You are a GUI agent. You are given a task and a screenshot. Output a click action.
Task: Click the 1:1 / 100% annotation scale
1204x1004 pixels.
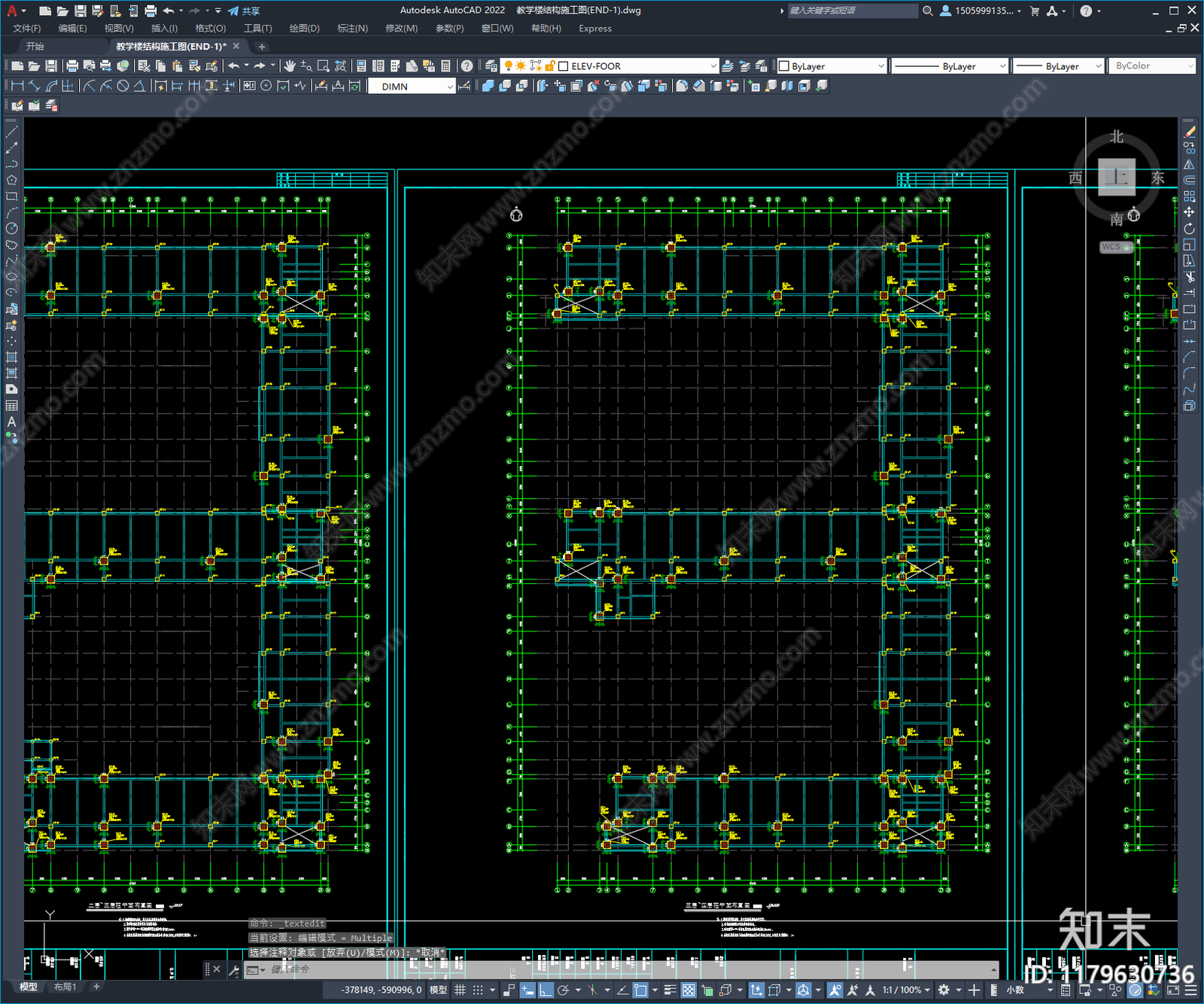901,990
